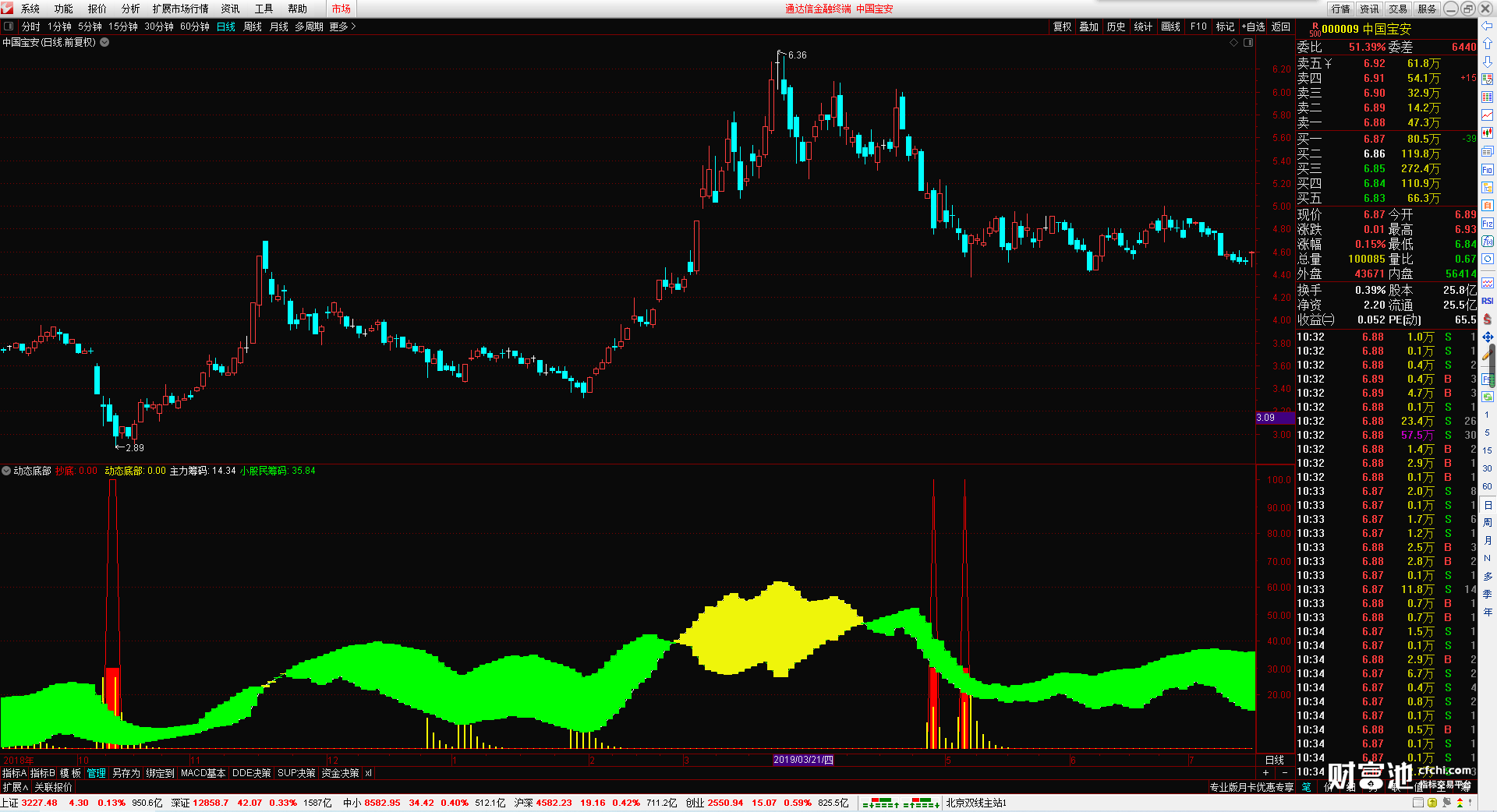Select the RSI indicator icon
Screen dimensions: 1497x812
click(x=1487, y=301)
